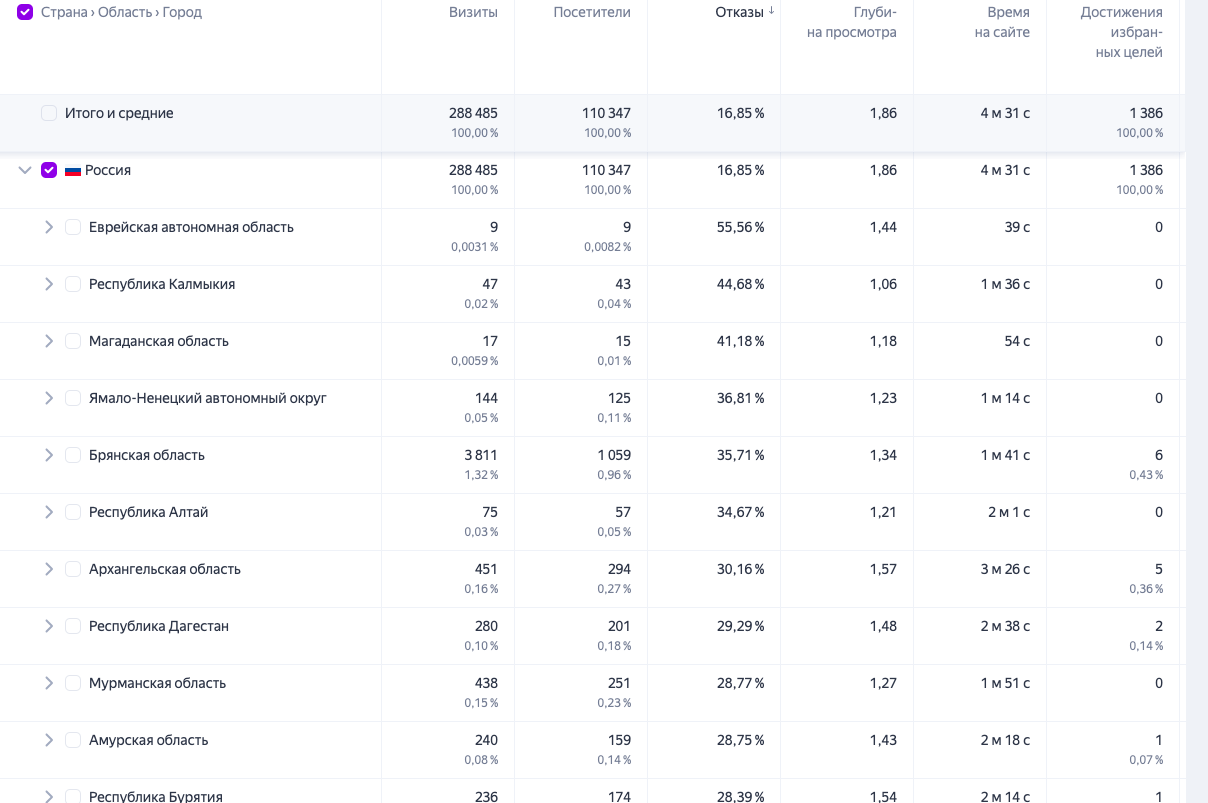Click the sort arrow next to Отказы

[771, 12]
